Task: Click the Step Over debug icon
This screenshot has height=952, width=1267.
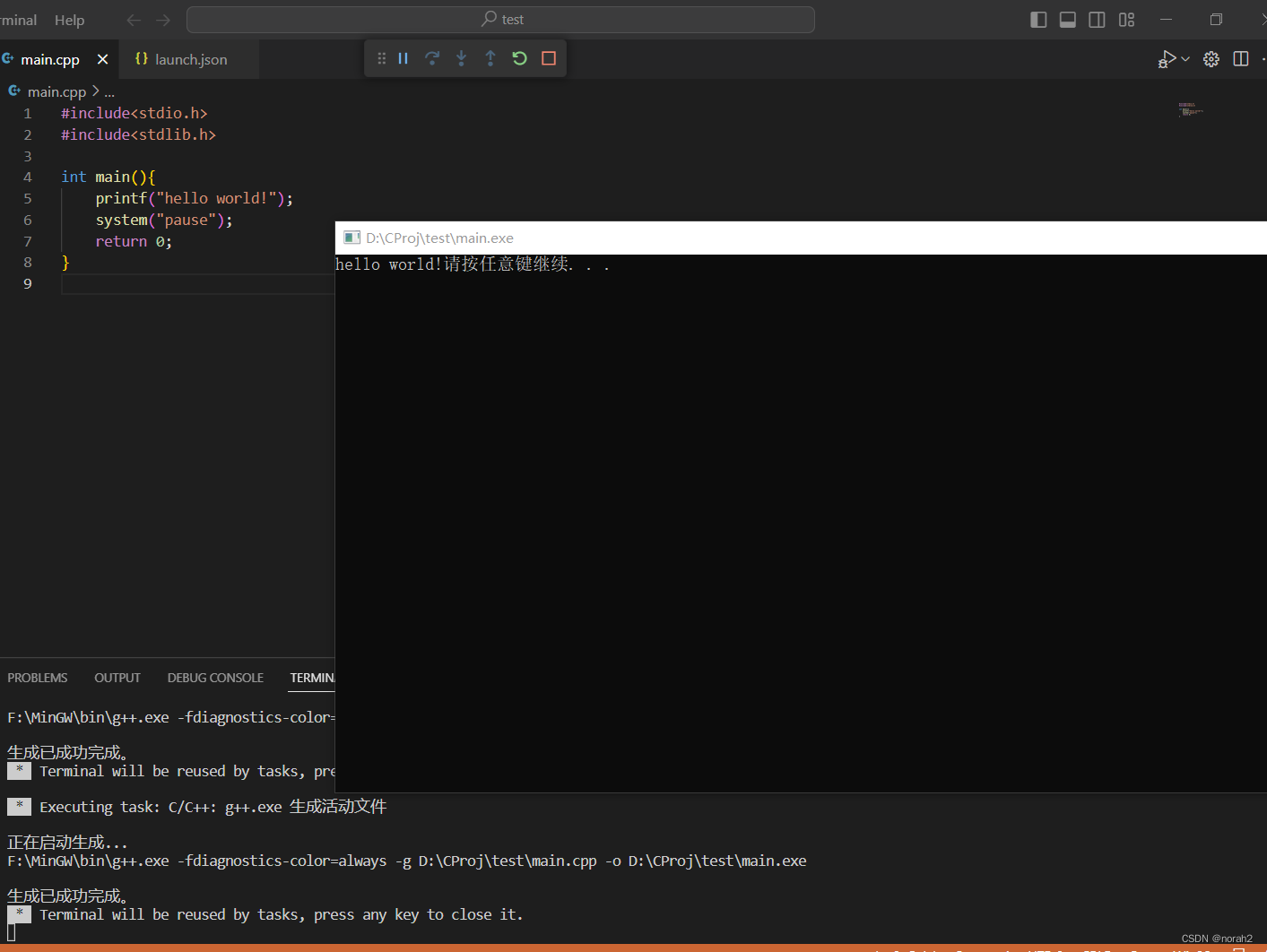Action: pos(432,58)
